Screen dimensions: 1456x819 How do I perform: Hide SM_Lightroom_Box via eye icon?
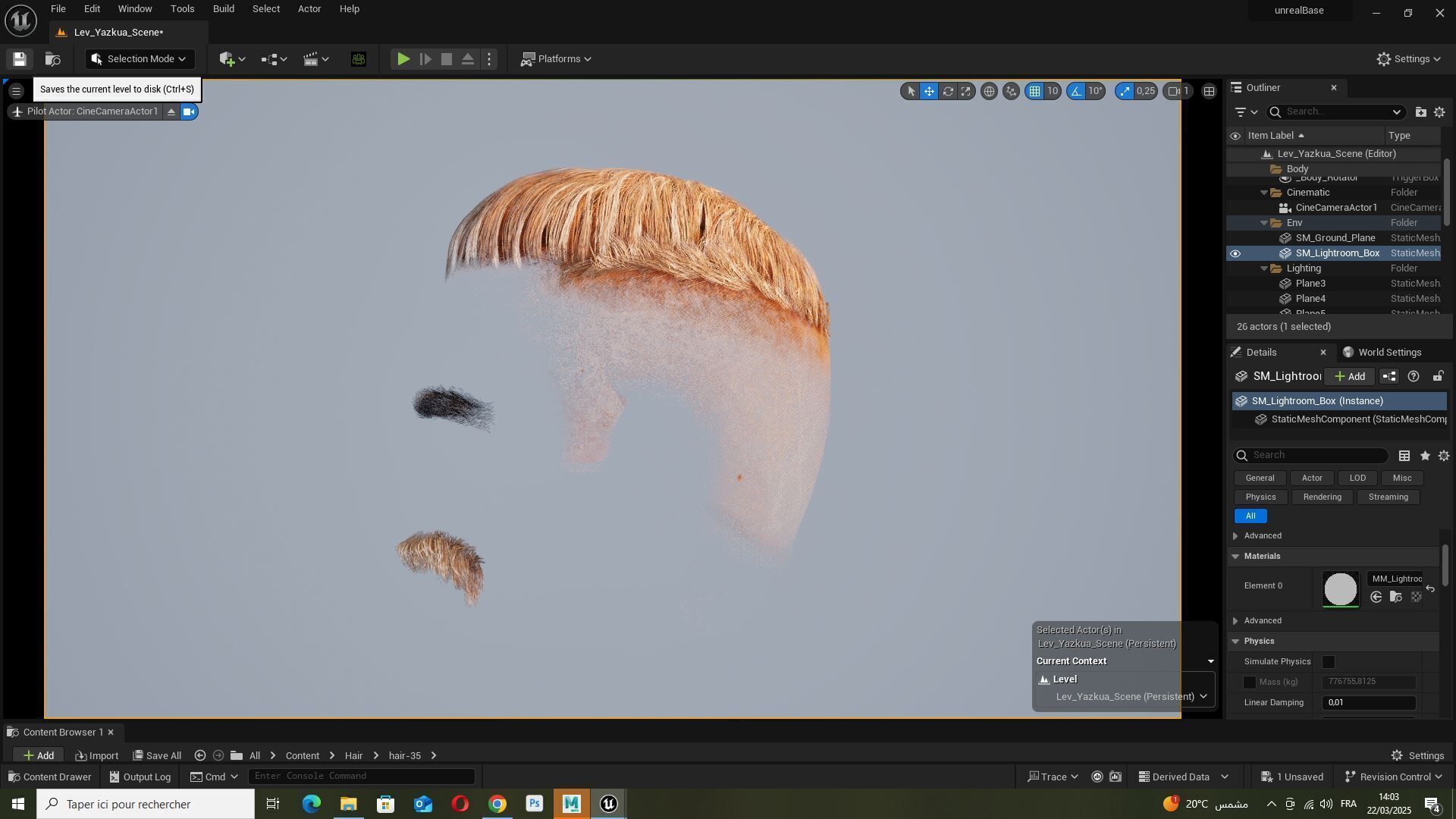1235,253
